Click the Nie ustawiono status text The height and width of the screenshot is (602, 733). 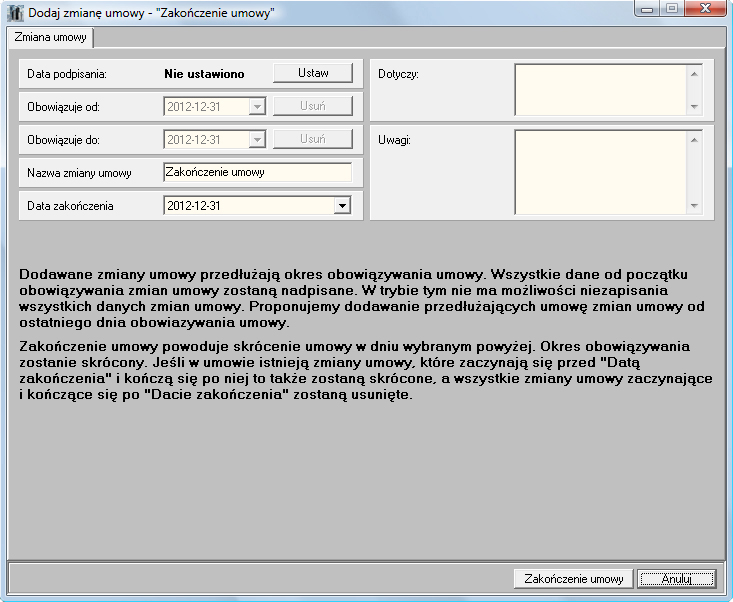coord(204,74)
